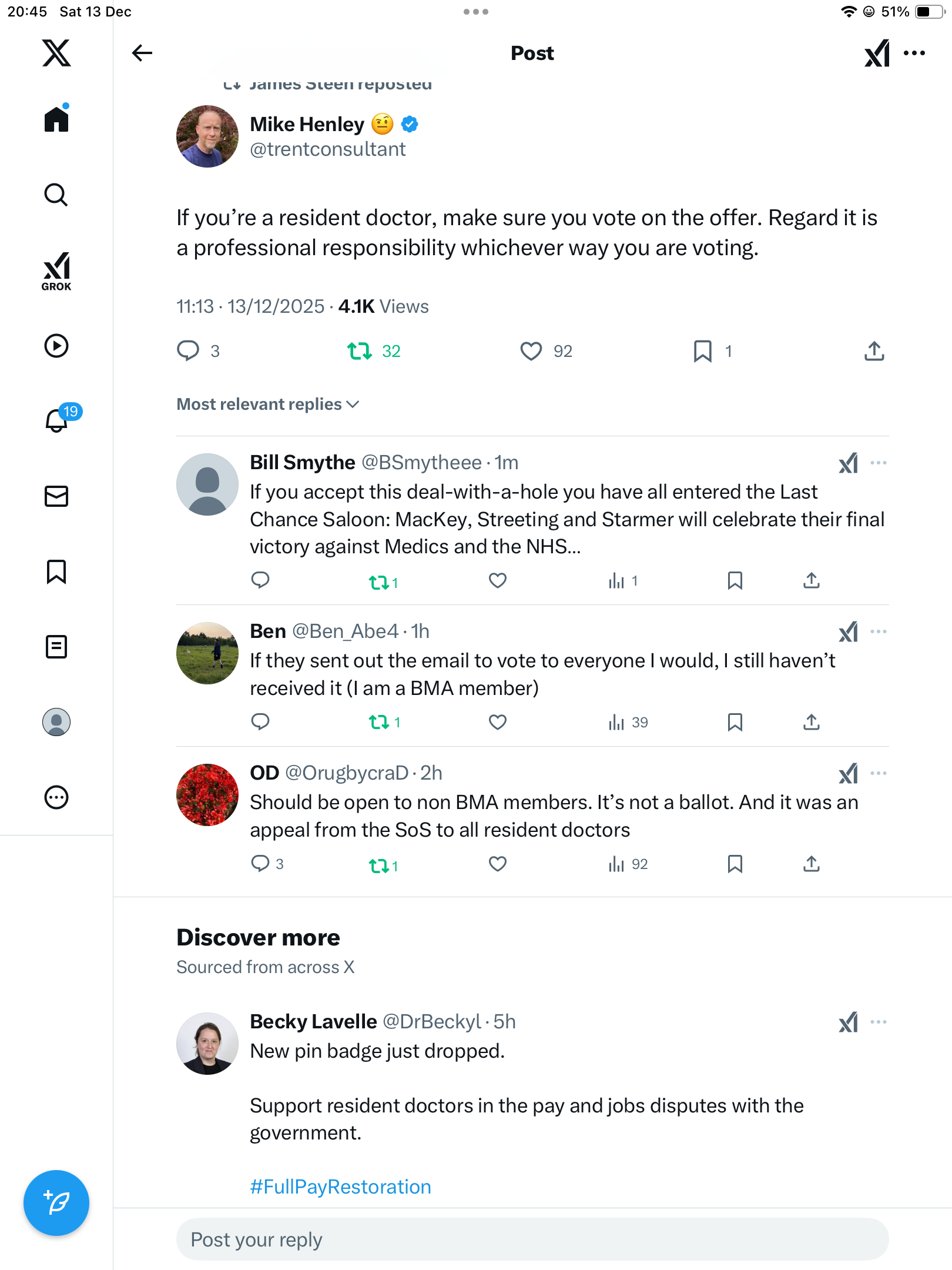Go to Home feed icon
This screenshot has height=1270, width=952.
(56, 119)
